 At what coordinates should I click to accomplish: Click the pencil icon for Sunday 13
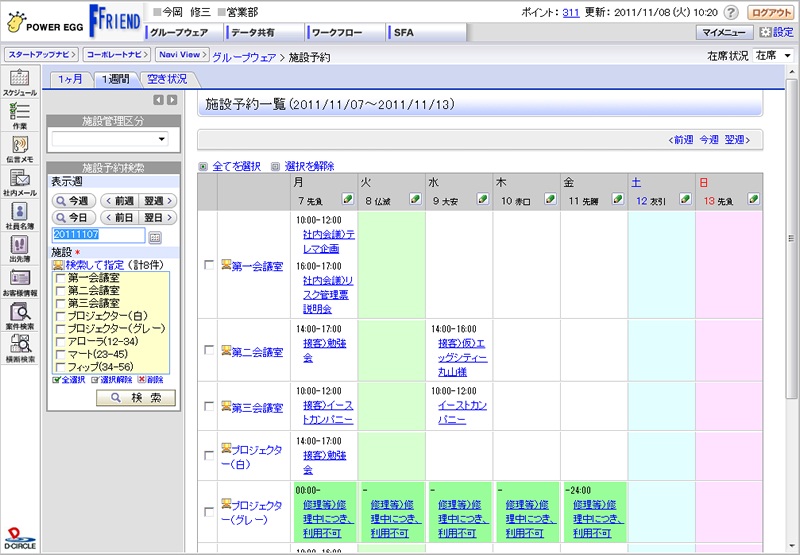pyautogui.click(x=753, y=199)
